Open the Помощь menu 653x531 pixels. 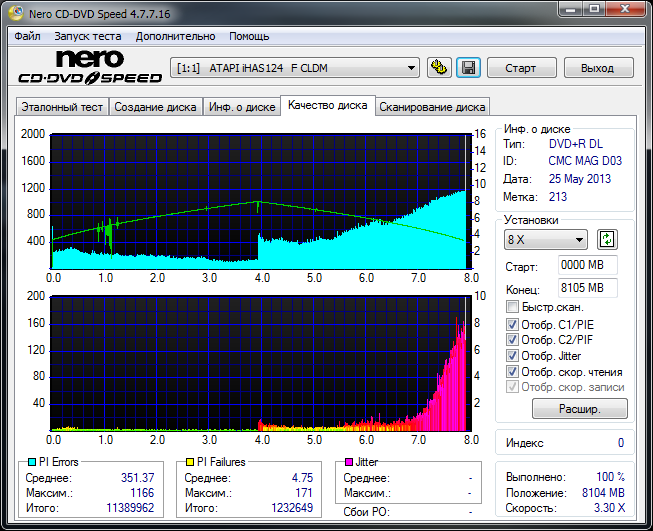point(249,37)
